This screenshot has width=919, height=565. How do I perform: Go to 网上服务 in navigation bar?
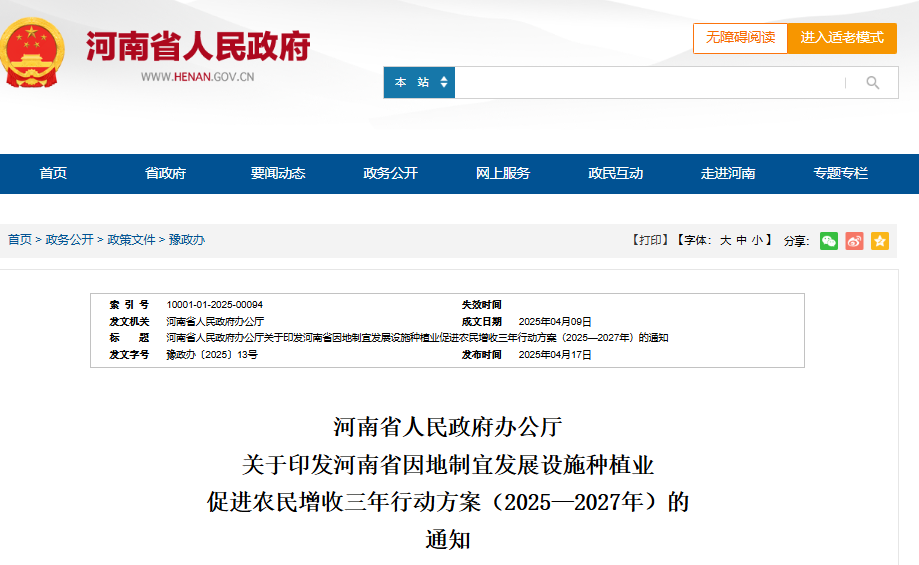tap(503, 174)
